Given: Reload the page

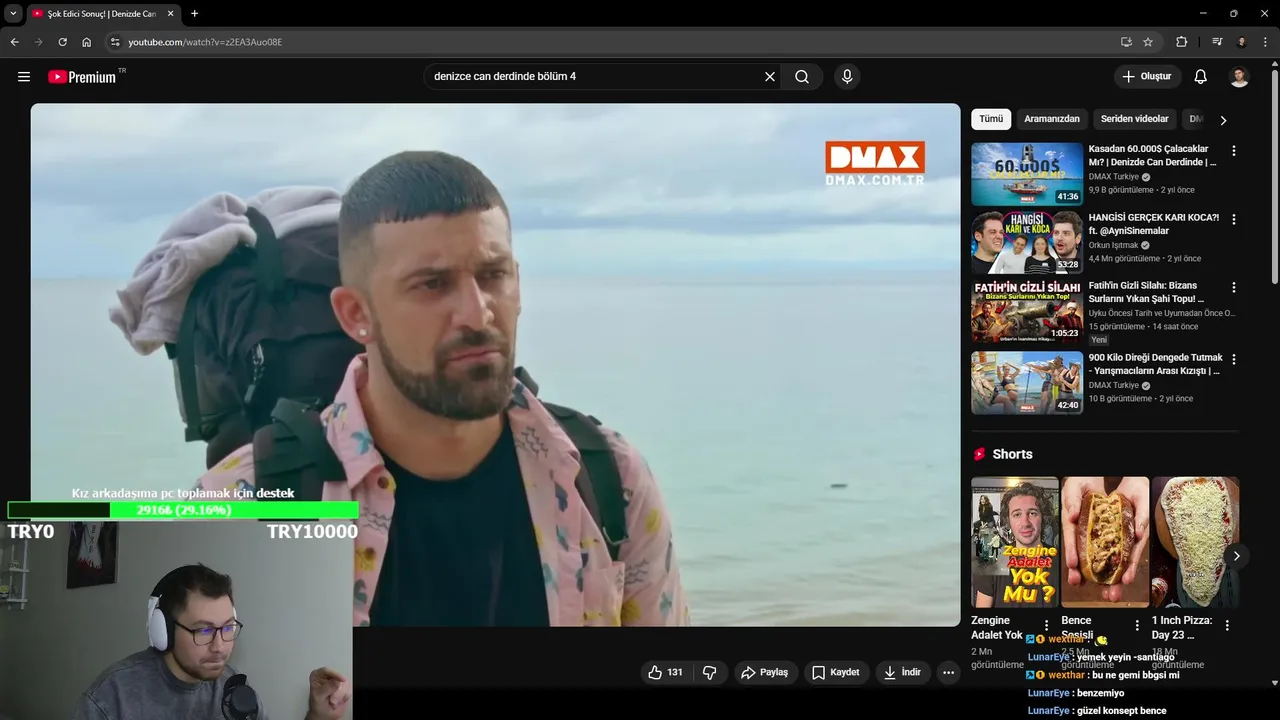Looking at the screenshot, I should click(x=62, y=42).
